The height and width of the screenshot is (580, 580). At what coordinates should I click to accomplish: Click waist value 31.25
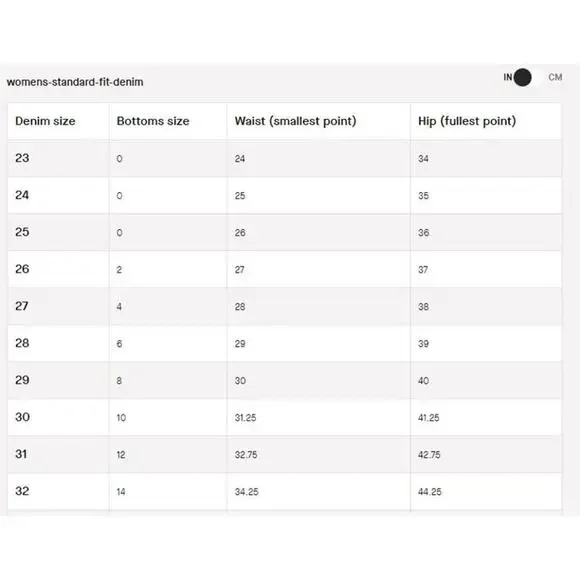pos(245,418)
